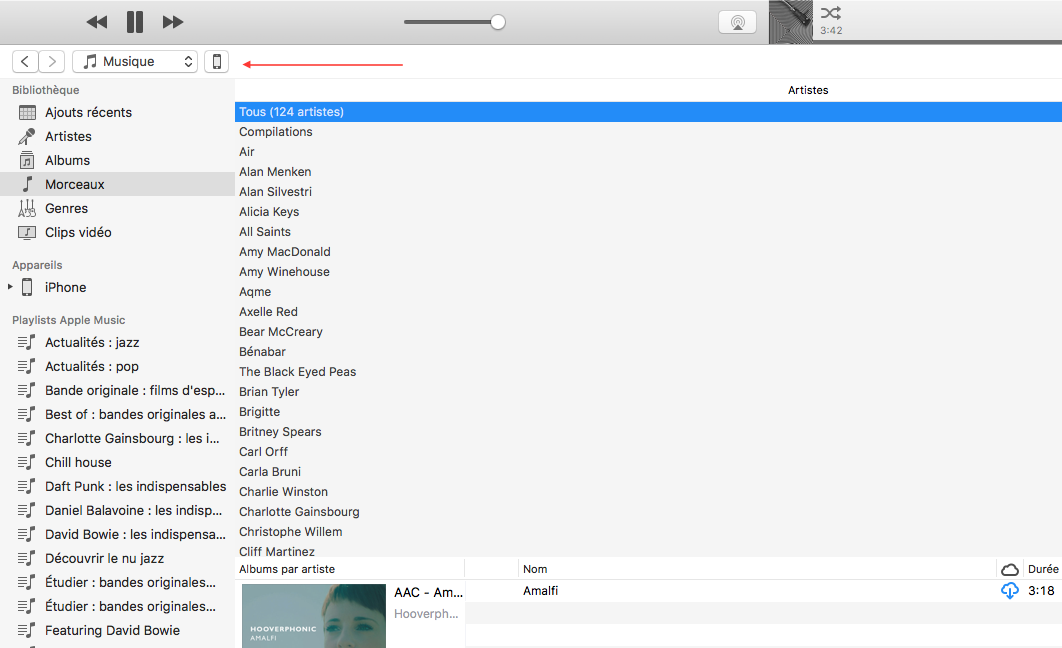Screen dimensions: 1062x648
Task: Open the AirPlay output menu
Action: 738,22
